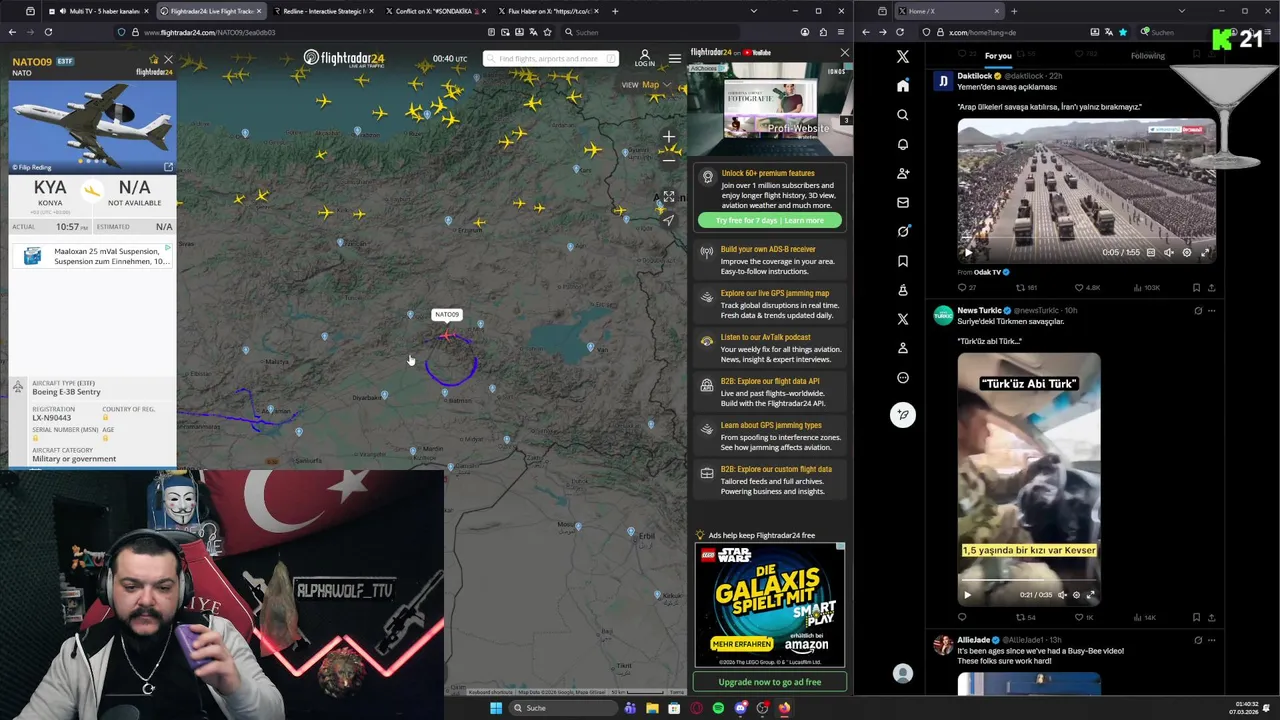Click Upgrade now to go ad free
The image size is (1280, 720).
click(x=770, y=682)
